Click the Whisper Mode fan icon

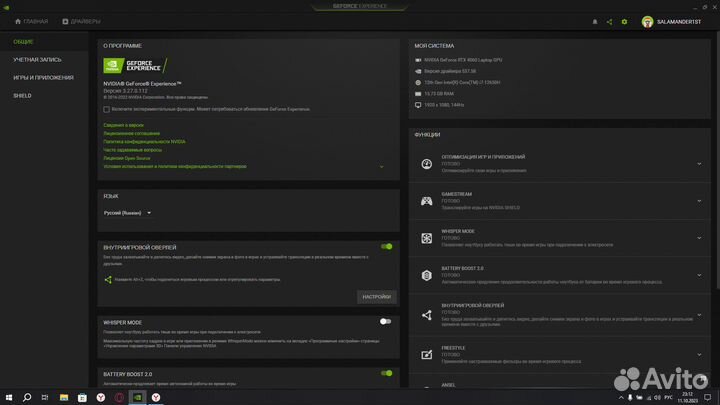(x=426, y=238)
